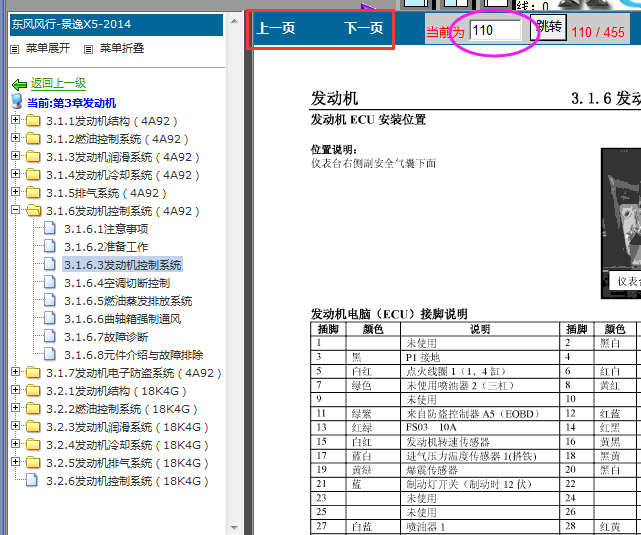The width and height of the screenshot is (641, 535).
Task: Click folder icon of 3.1.5排气系统 (4A92)
Action: point(33,193)
